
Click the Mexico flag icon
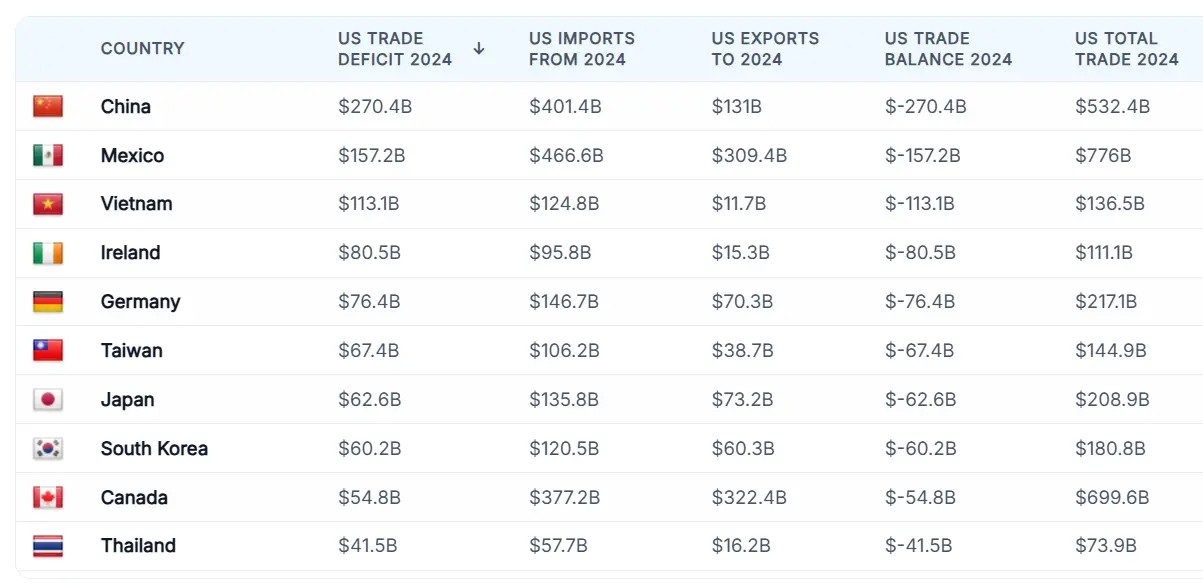(x=48, y=155)
